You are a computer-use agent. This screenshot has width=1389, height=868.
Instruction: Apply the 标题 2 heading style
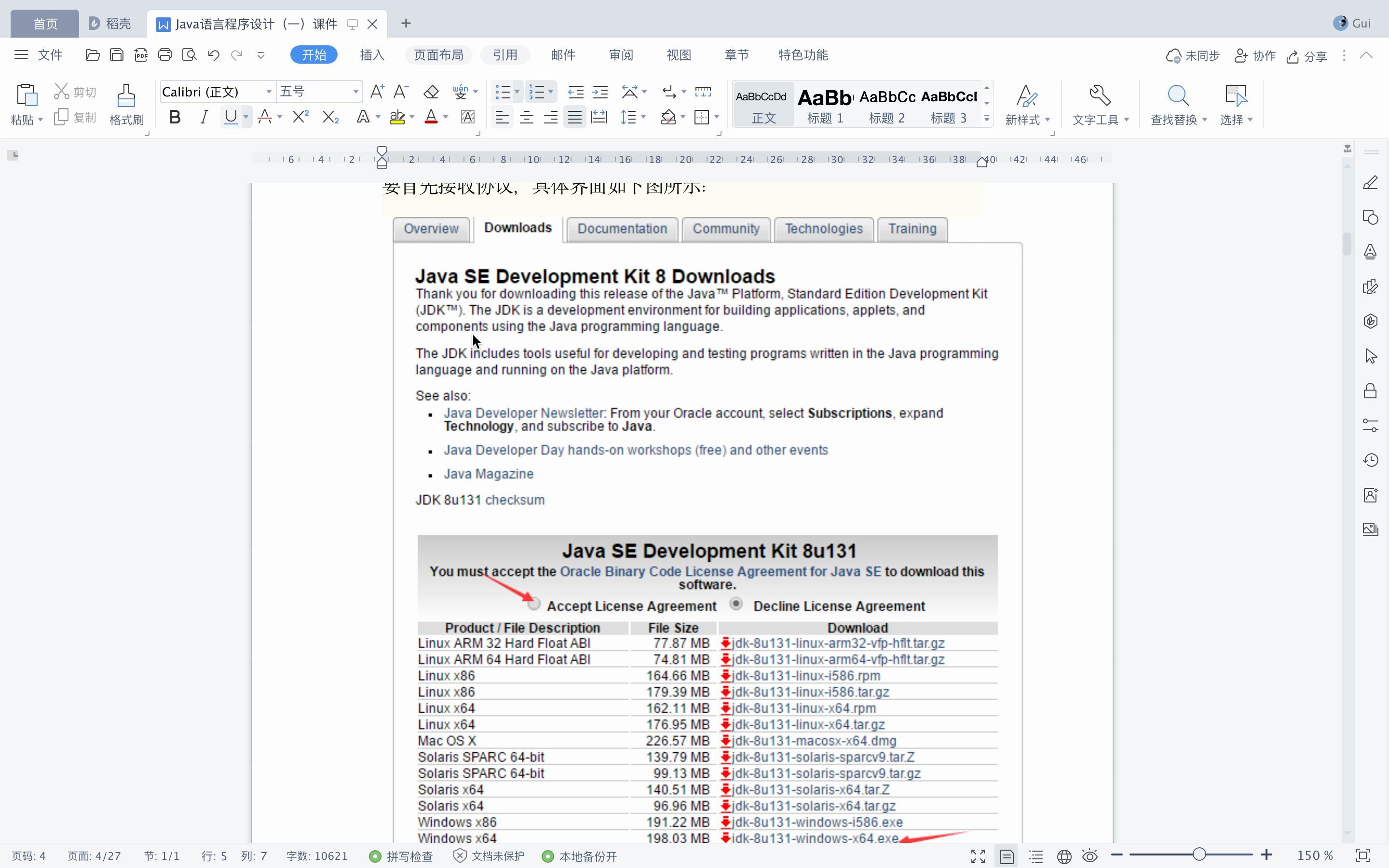coord(887,105)
